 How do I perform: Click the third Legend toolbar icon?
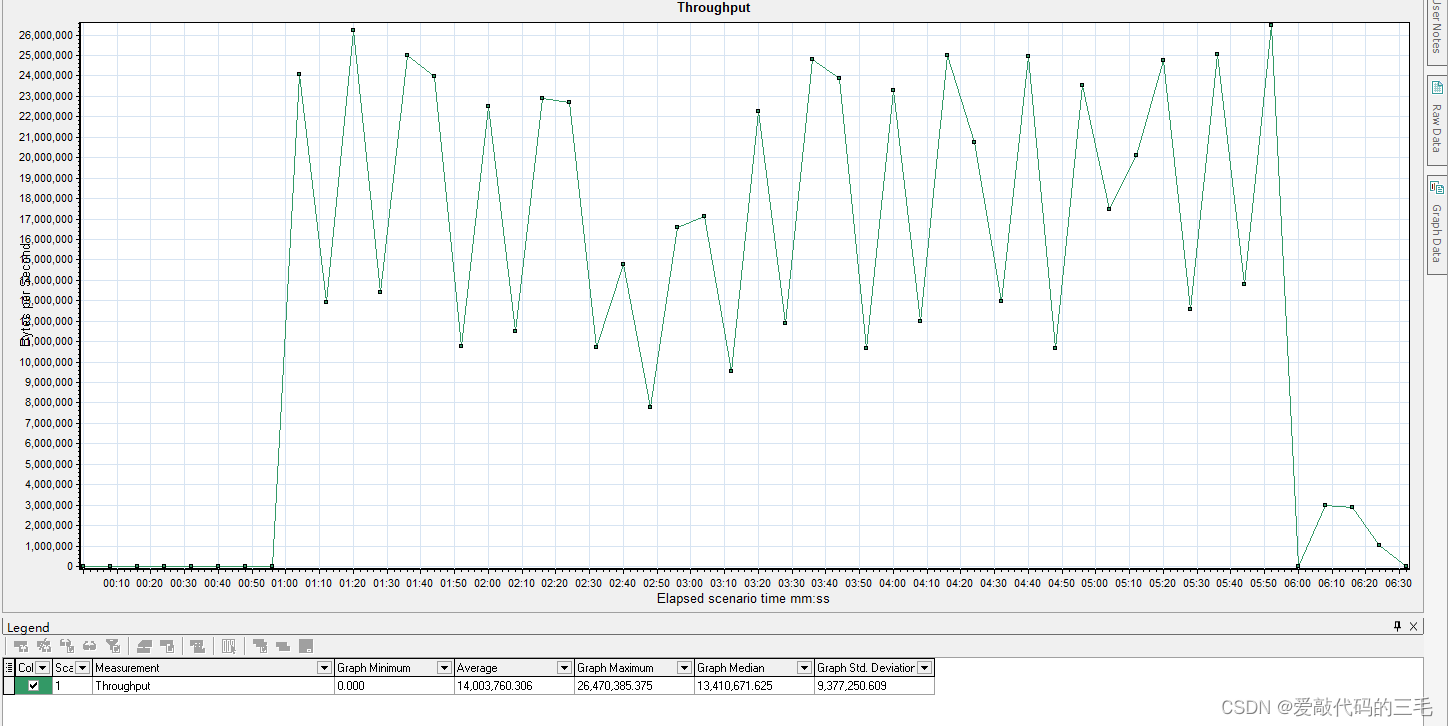coord(67,646)
